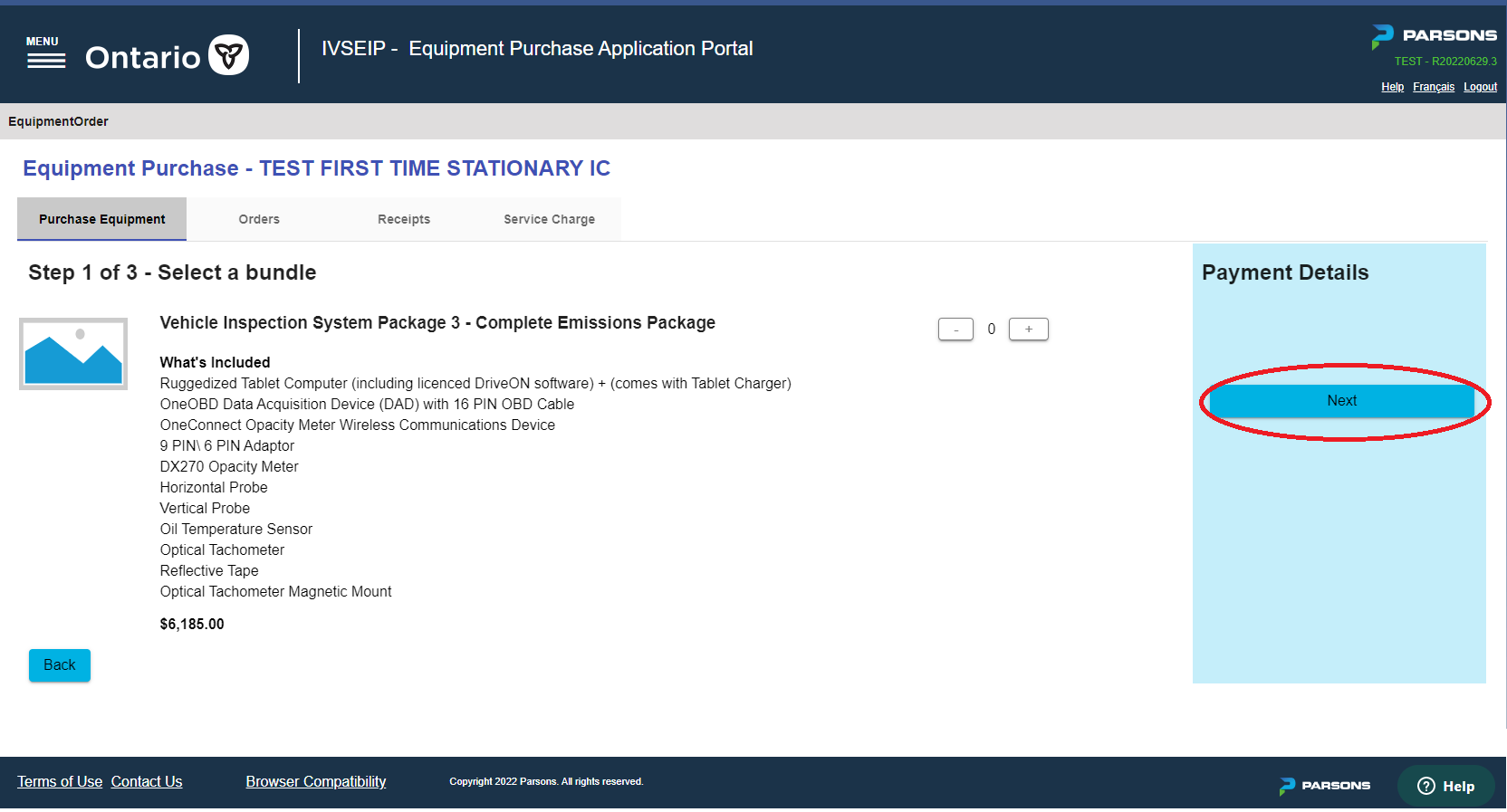
Task: Click the Next button in Payment Details
Action: tap(1342, 401)
